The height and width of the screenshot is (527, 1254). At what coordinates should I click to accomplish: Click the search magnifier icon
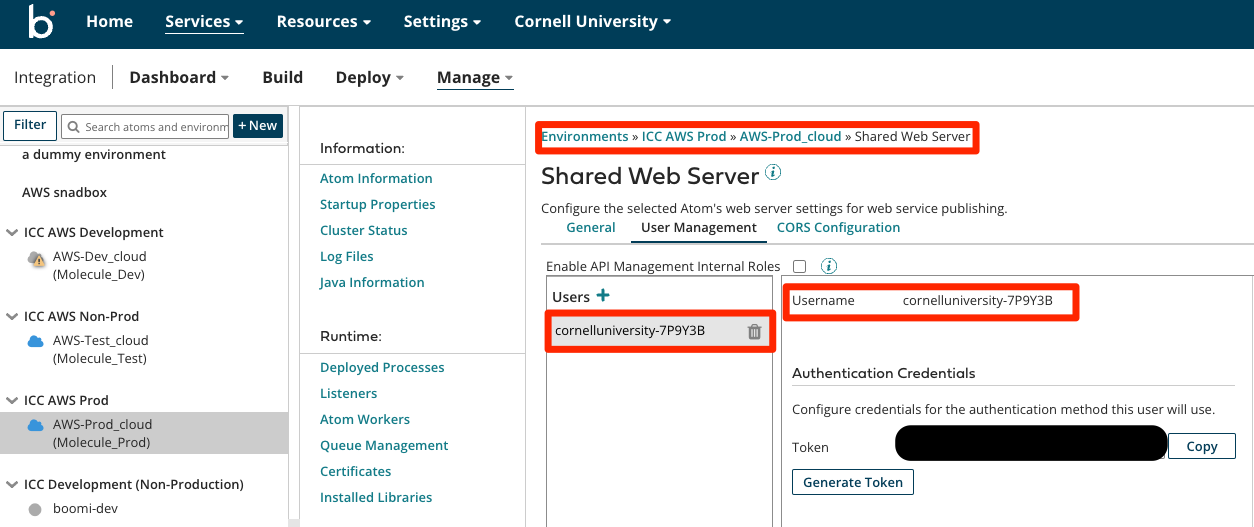[73, 127]
